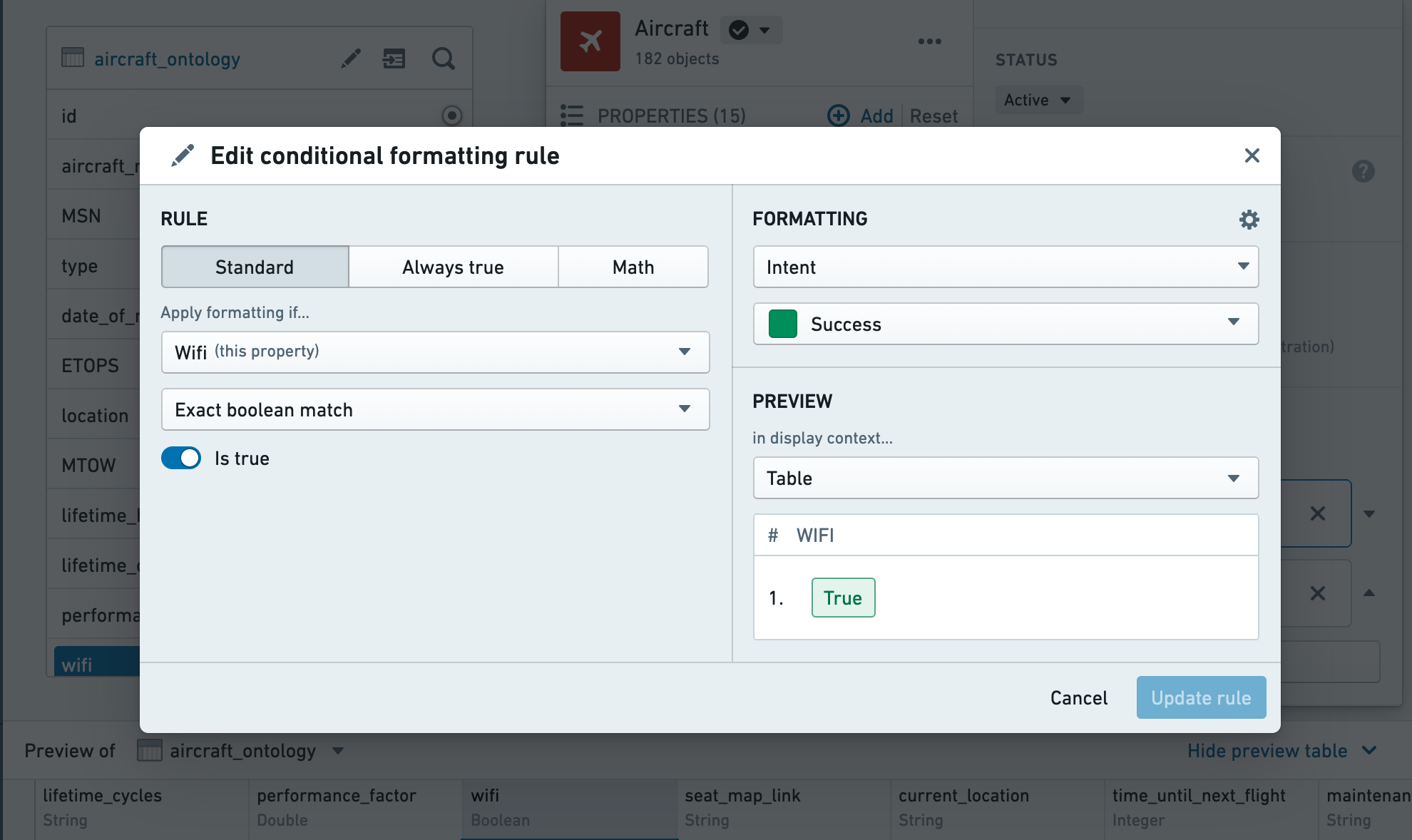Click the import table icon next to the pencil
The width and height of the screenshot is (1412, 840).
pos(394,58)
